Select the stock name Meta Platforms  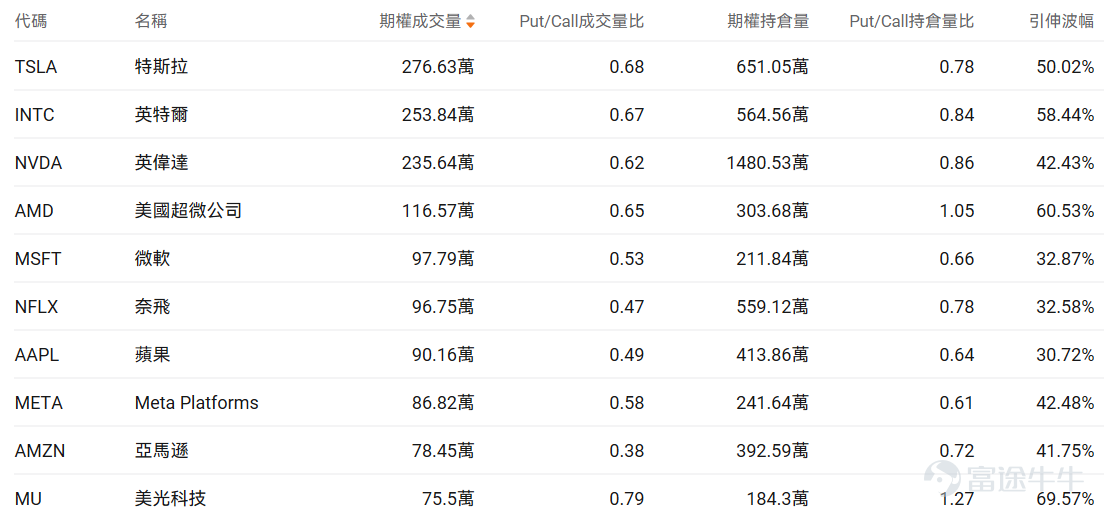(x=196, y=402)
